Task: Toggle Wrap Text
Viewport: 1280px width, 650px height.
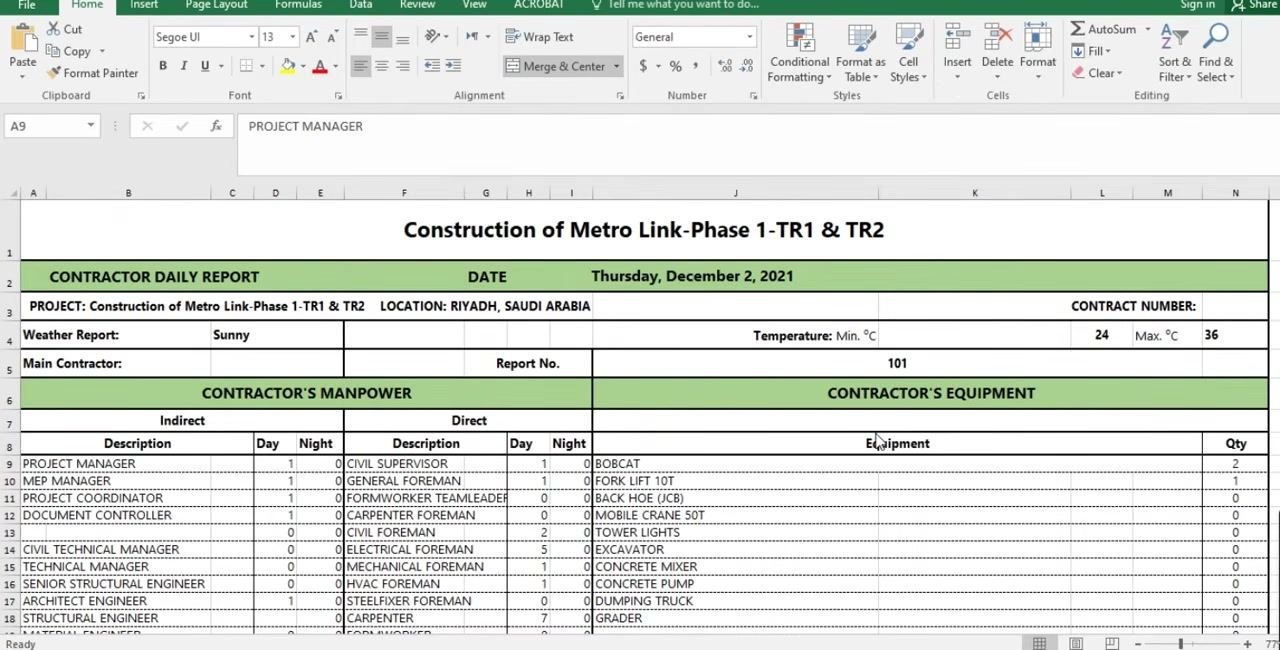Action: pyautogui.click(x=539, y=37)
